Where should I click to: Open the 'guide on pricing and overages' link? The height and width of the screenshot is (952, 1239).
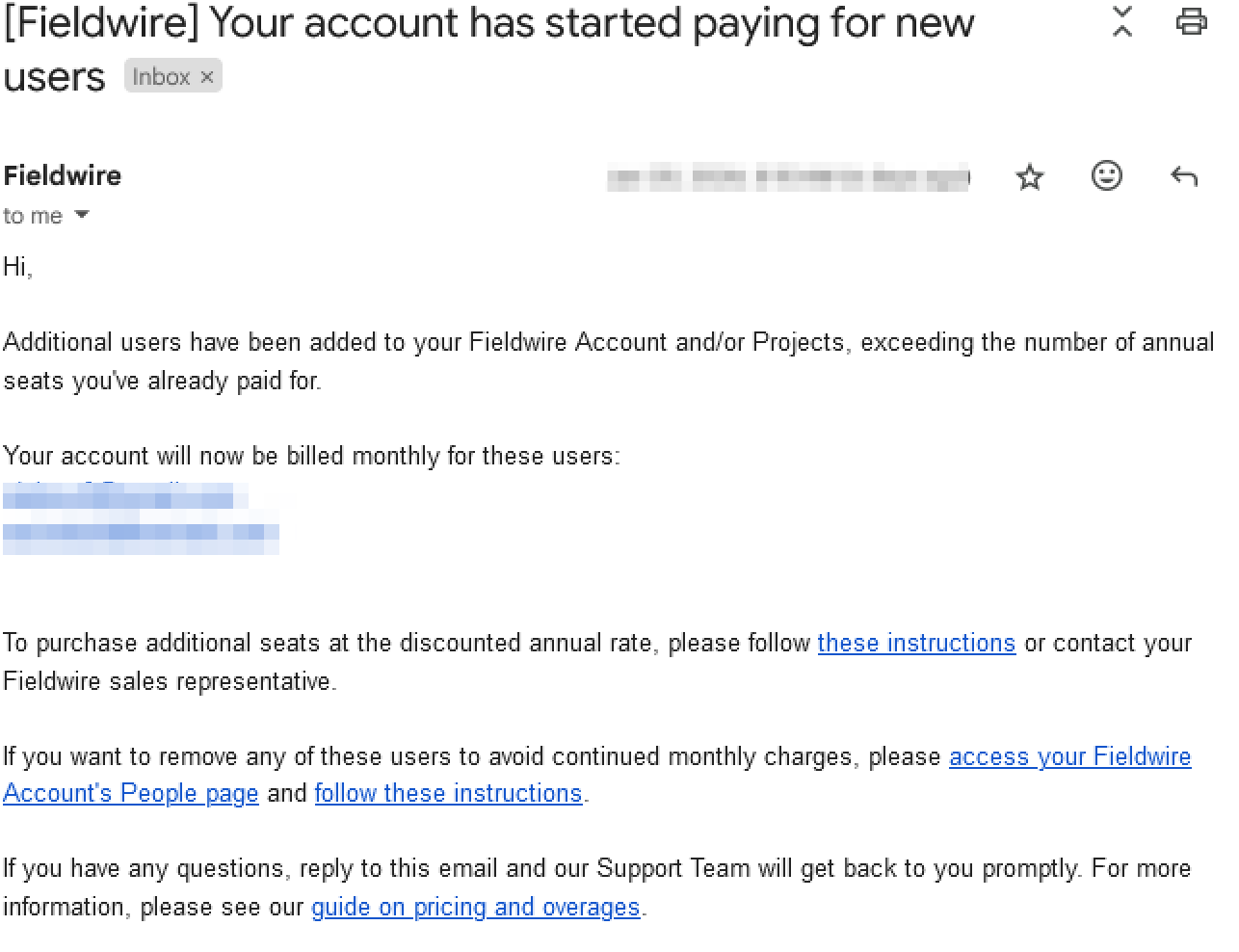pyautogui.click(x=475, y=906)
